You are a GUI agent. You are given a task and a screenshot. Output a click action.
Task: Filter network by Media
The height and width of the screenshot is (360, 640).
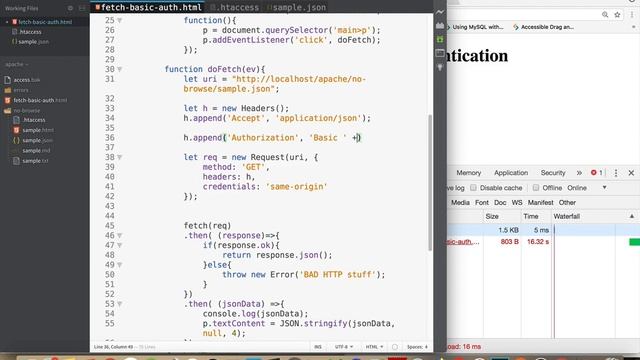(x=460, y=202)
